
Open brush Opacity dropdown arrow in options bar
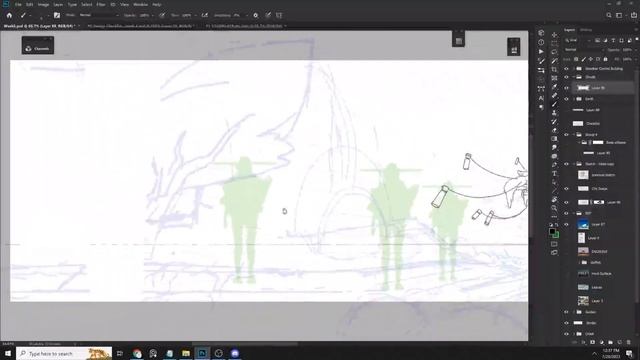(x=152, y=16)
